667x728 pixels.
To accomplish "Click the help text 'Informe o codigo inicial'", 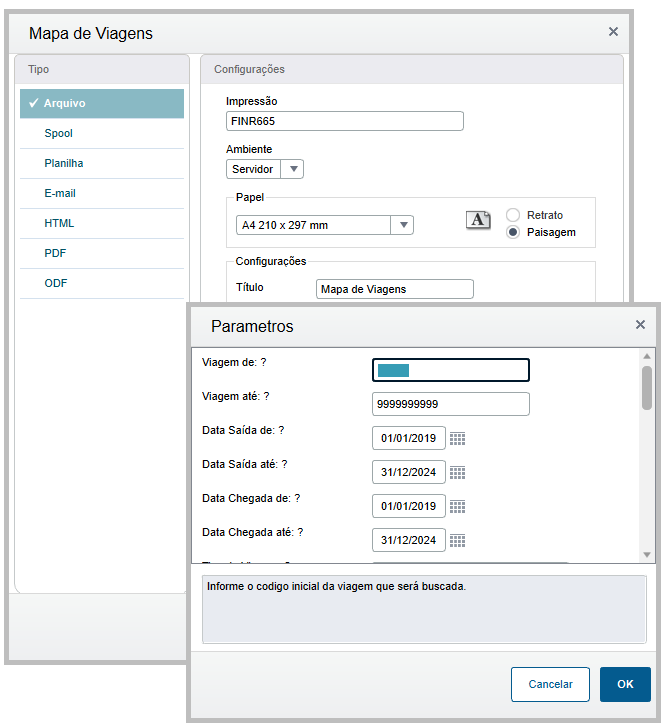I will [x=336, y=586].
